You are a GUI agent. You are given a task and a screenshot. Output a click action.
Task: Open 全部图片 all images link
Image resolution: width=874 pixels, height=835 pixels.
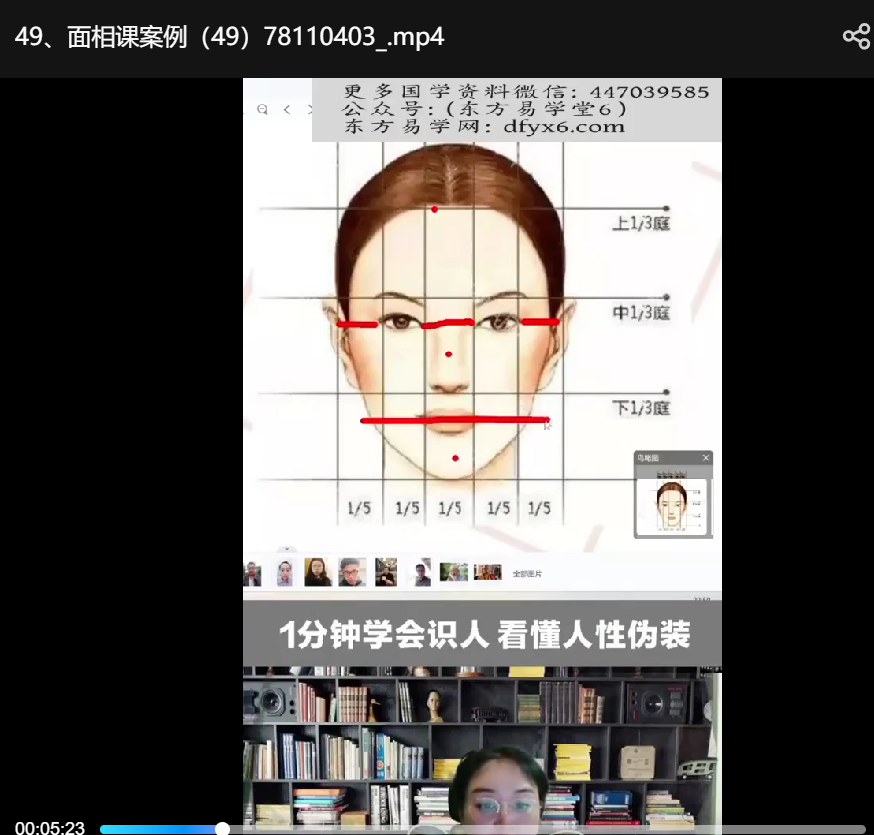(x=527, y=573)
